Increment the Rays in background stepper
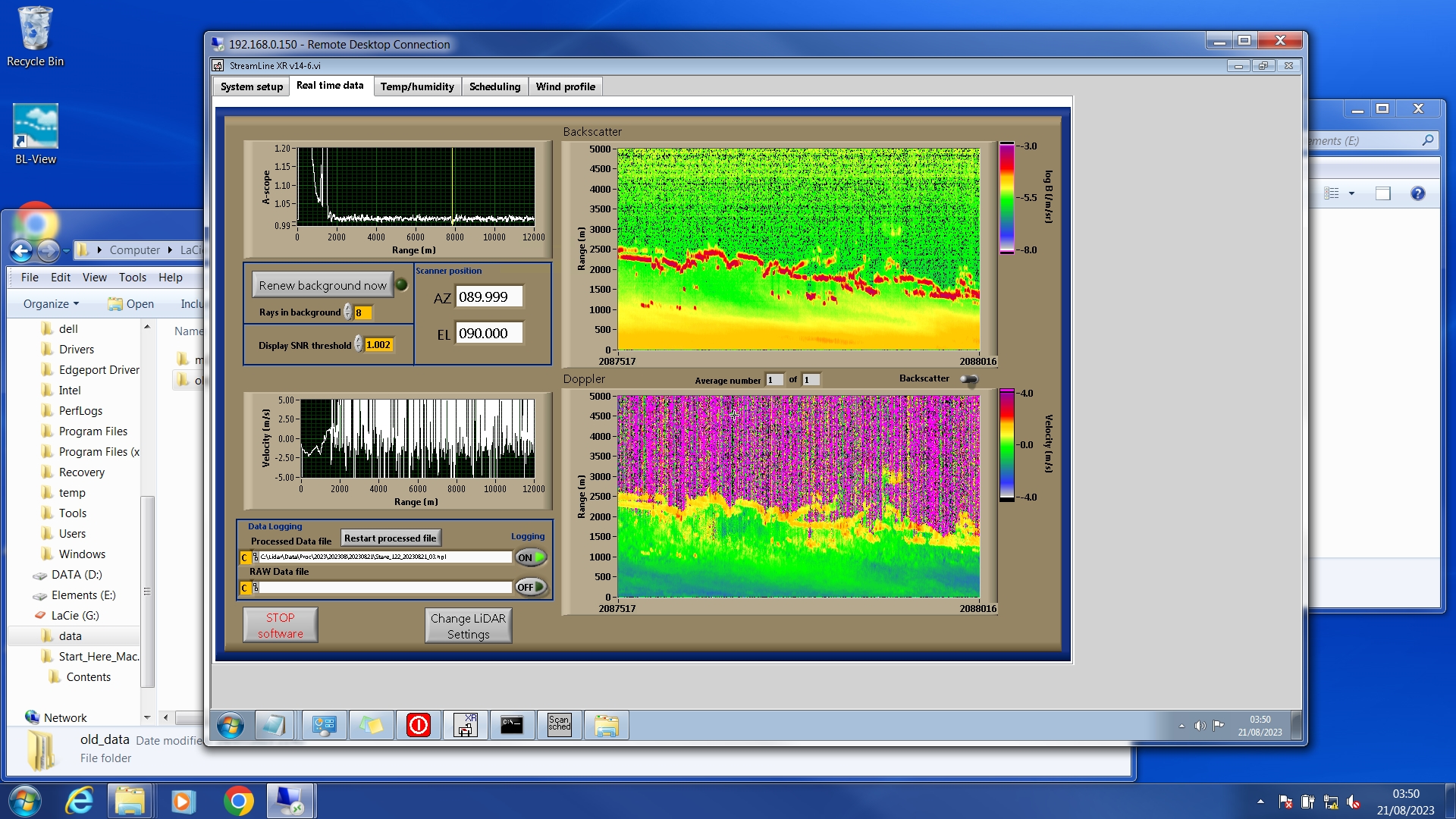This screenshot has height=819, width=1456. [348, 308]
